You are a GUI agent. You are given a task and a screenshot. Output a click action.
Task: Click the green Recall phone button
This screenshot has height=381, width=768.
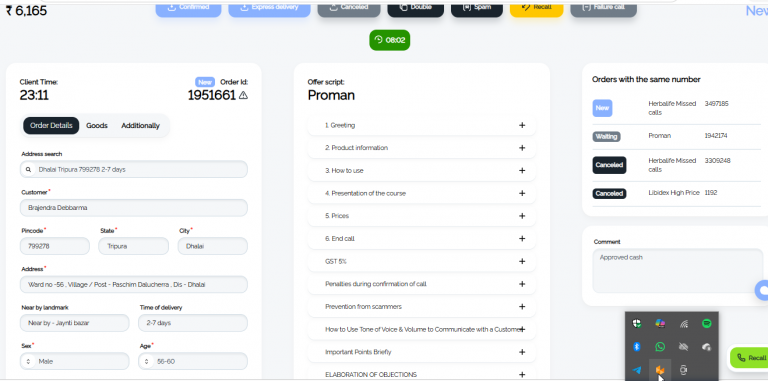(x=749, y=357)
